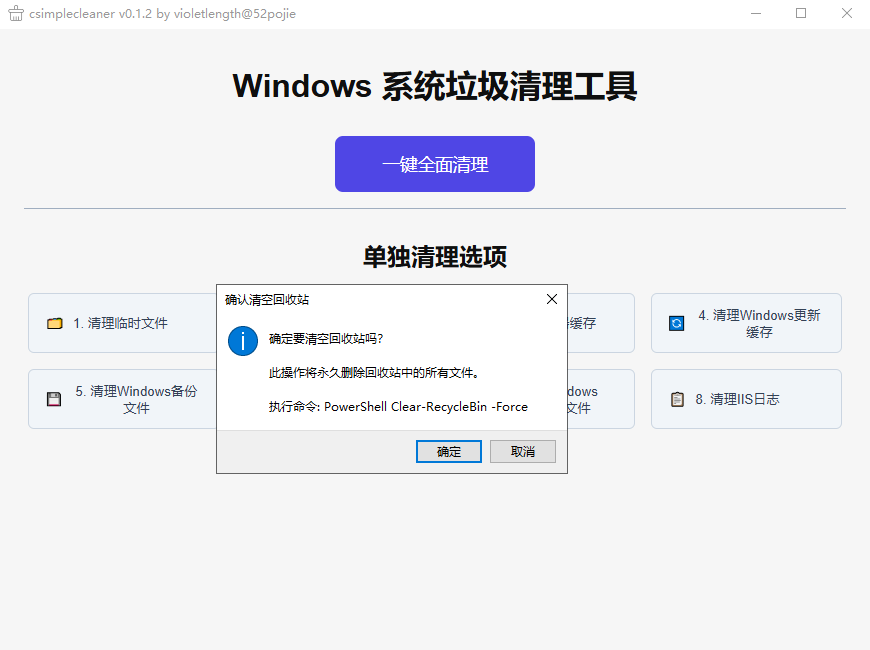
Task: Select the 4. 清理Windows更新缓存 option
Action: (746, 323)
